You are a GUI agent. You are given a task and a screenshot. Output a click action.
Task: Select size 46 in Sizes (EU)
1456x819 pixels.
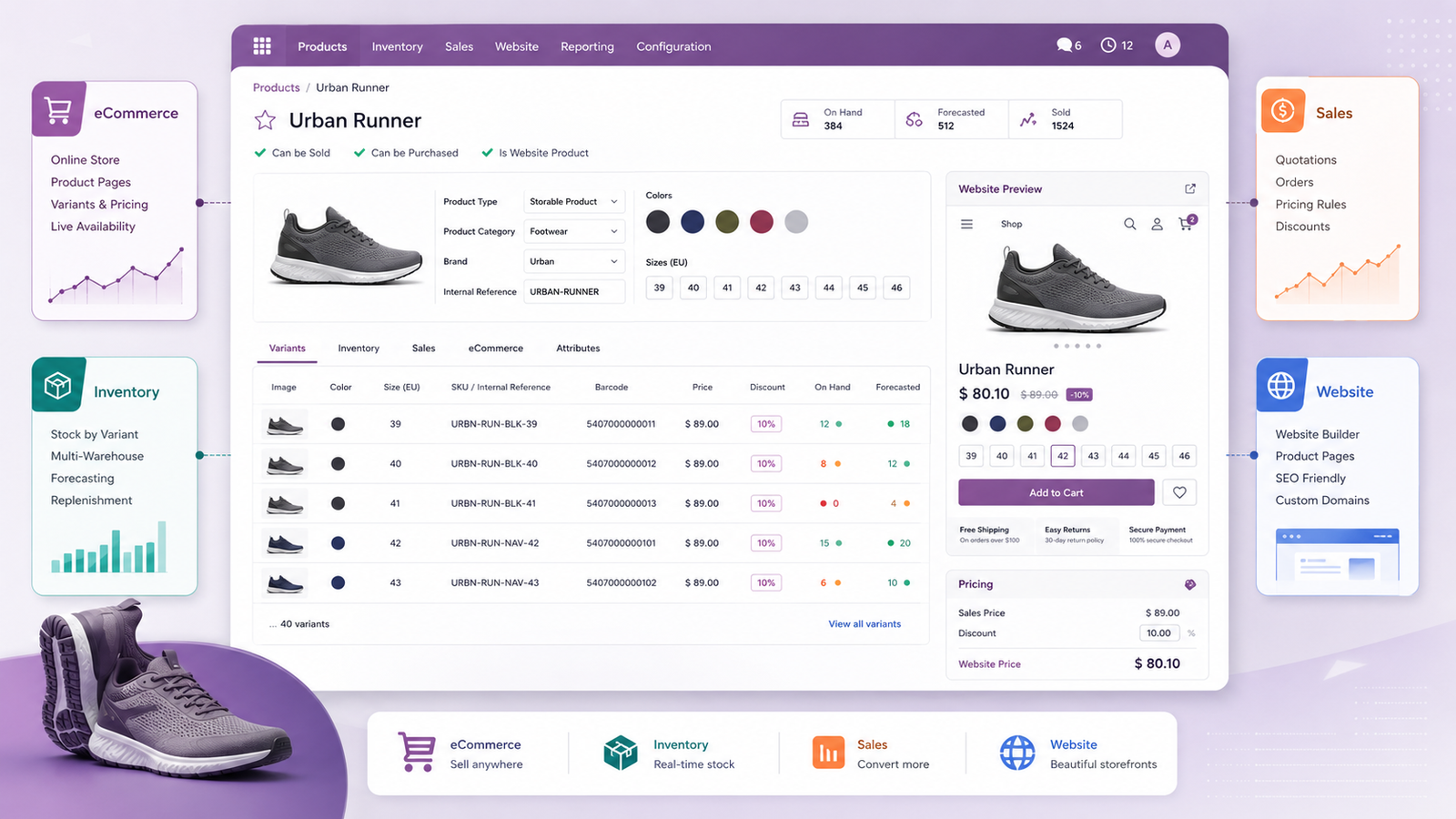896,288
